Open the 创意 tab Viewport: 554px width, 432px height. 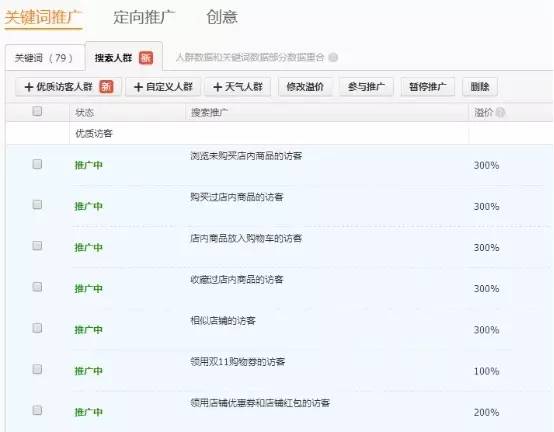[222, 17]
